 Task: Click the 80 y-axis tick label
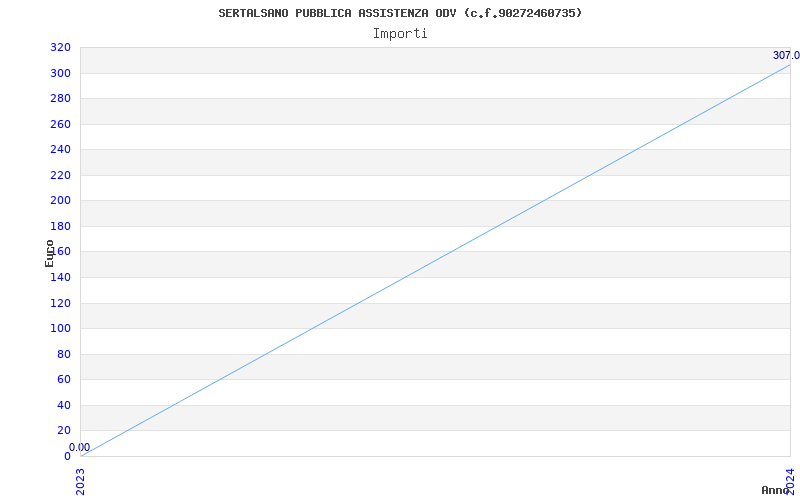coord(64,354)
